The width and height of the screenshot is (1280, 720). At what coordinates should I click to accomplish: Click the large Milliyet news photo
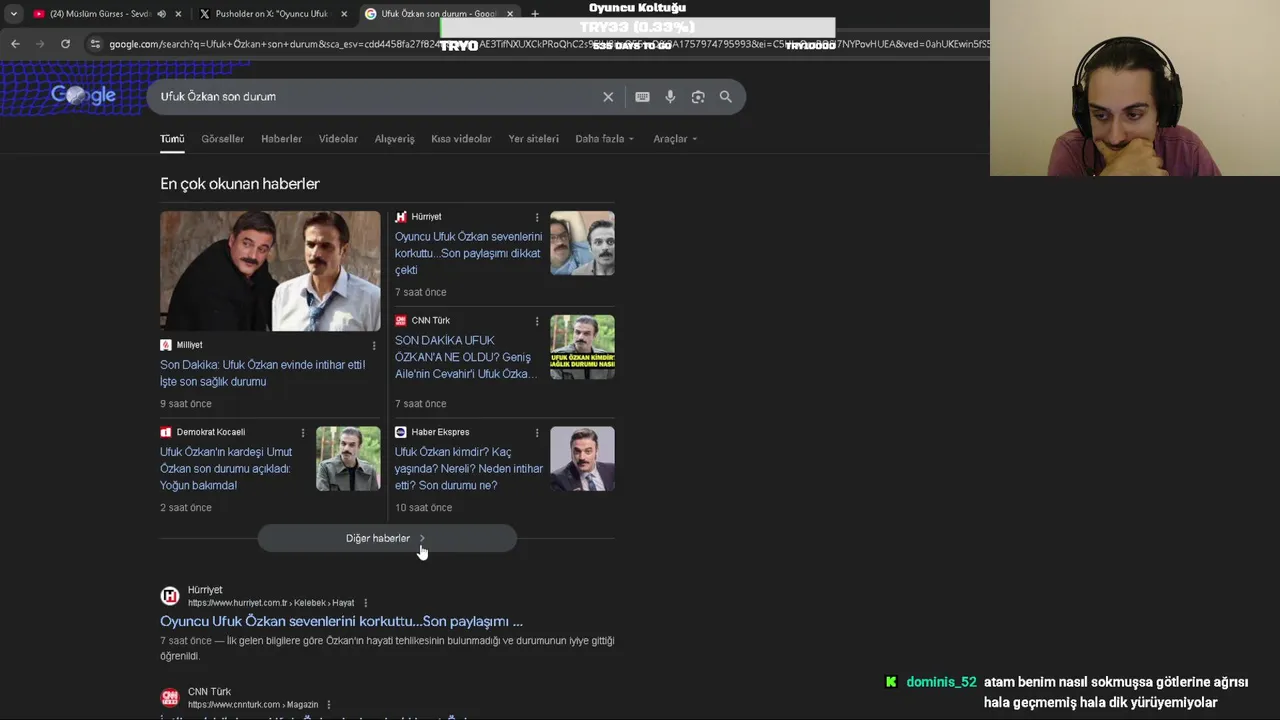[x=270, y=271]
